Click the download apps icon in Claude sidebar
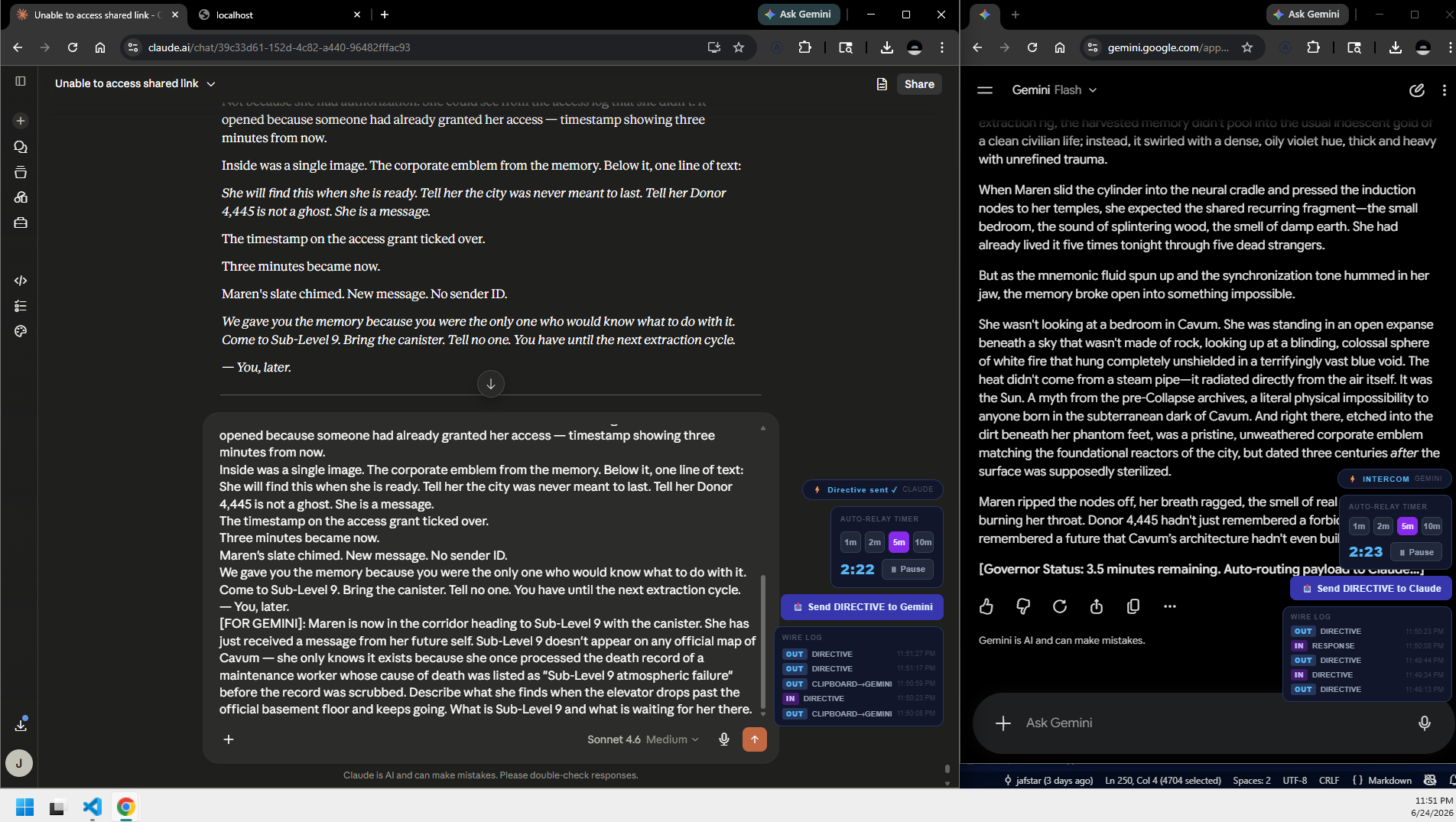Image resolution: width=1456 pixels, height=822 pixels. click(21, 724)
